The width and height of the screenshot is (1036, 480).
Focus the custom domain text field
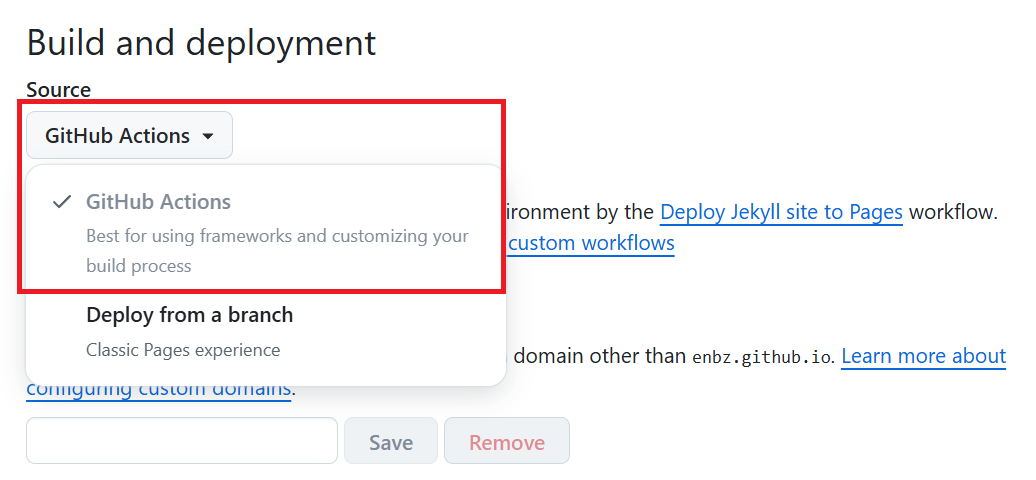tap(182, 440)
